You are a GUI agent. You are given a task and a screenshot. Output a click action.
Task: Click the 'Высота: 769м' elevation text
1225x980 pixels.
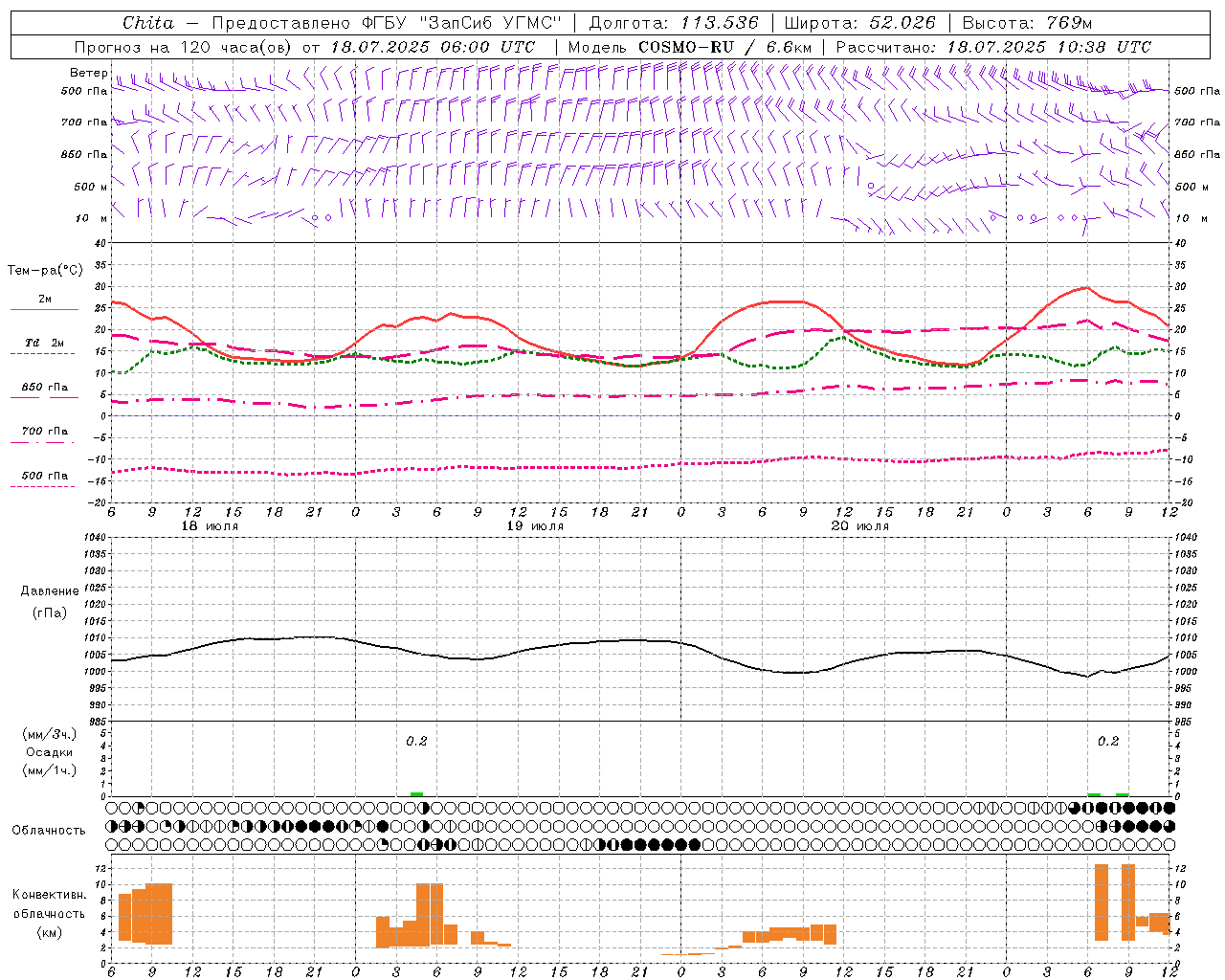click(1027, 23)
